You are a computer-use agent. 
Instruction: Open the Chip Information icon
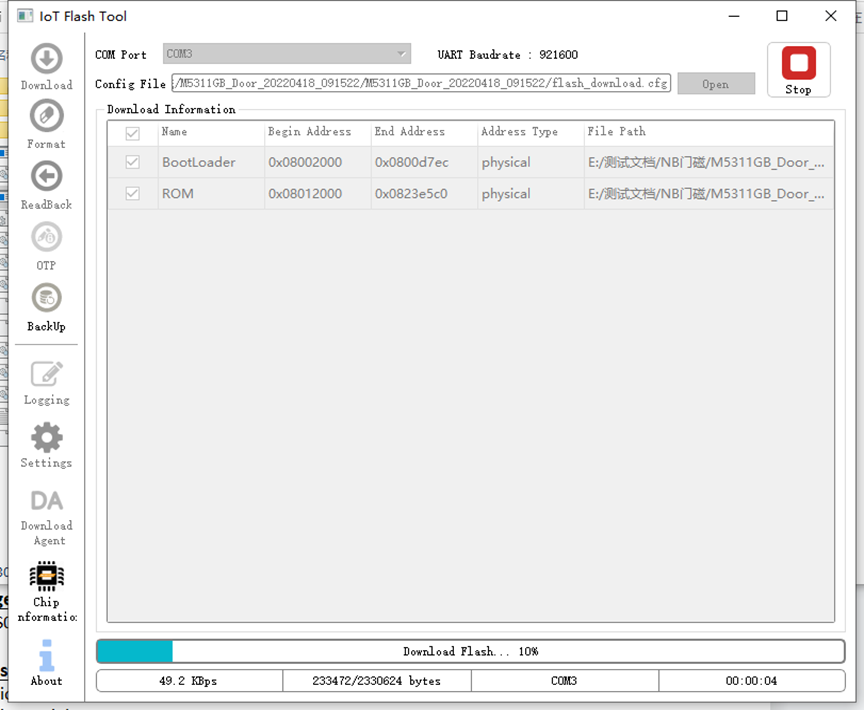46,576
